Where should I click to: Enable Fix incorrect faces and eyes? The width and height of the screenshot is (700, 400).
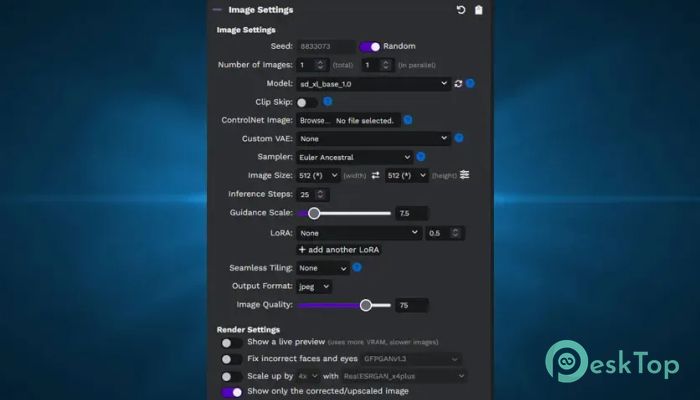click(x=231, y=359)
